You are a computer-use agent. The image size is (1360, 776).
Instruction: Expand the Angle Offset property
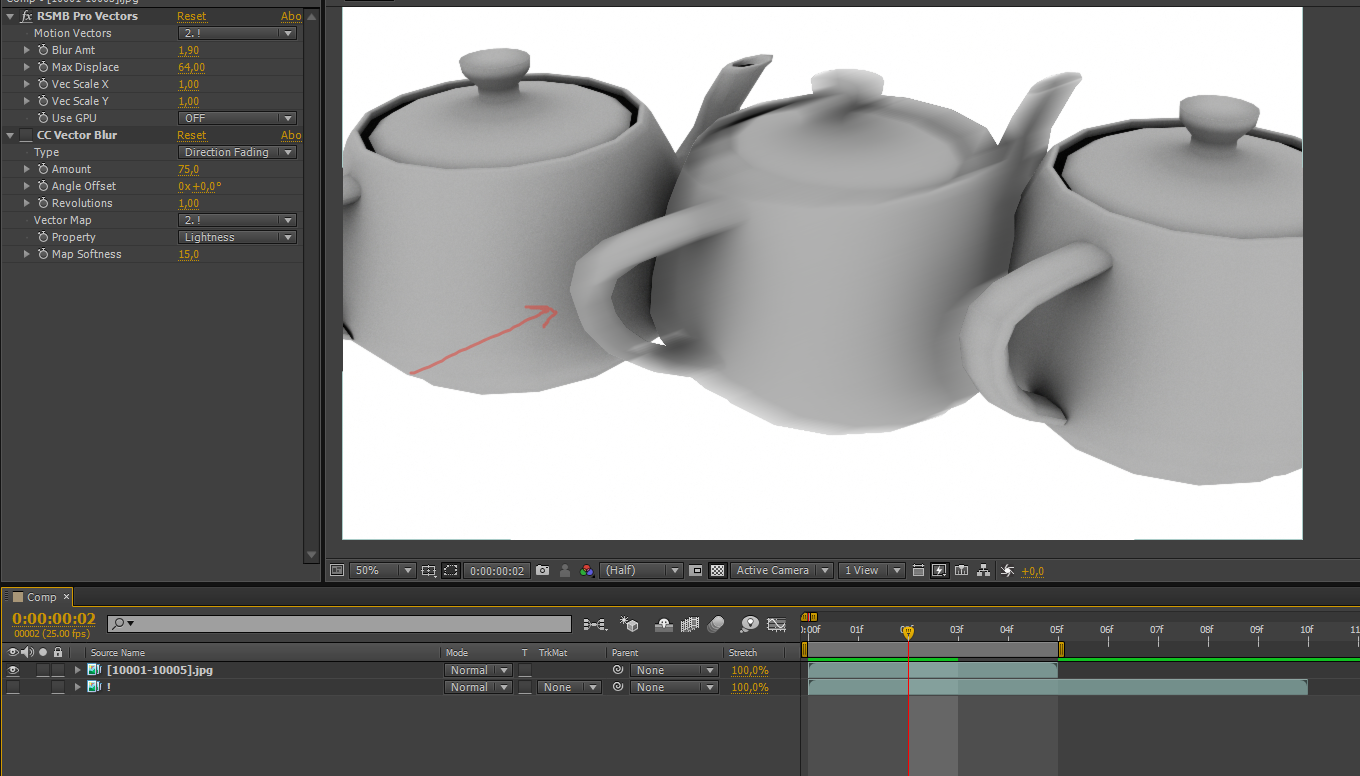point(27,186)
